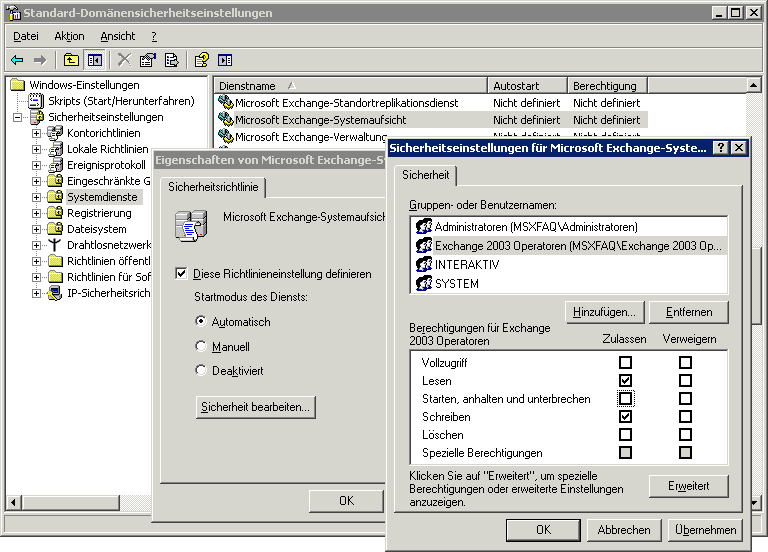
Task: Open the ? help menu
Action: tap(154, 36)
